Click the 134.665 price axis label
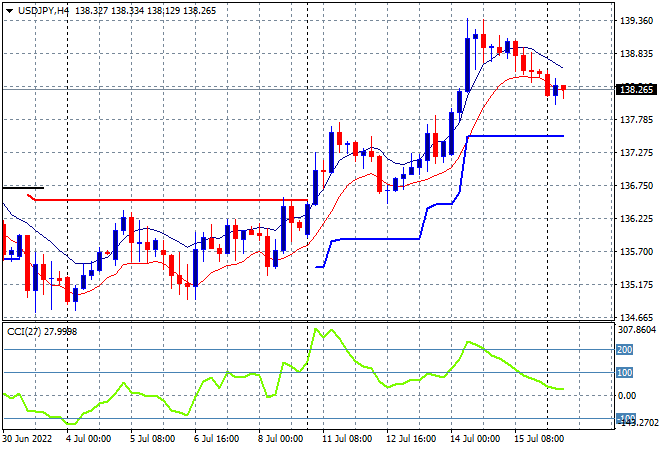660x450 pixels. pos(636,317)
